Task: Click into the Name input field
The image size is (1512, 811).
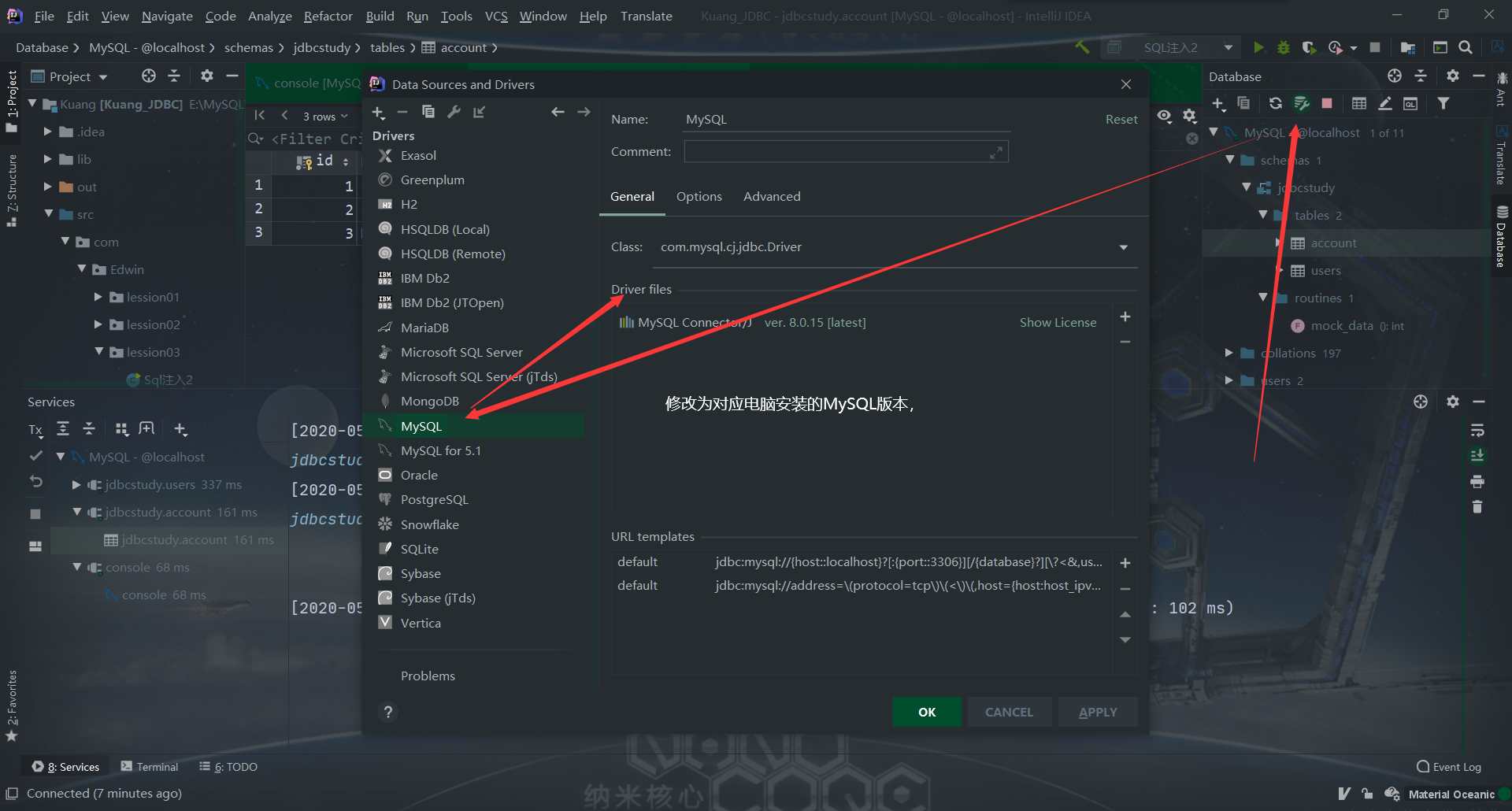Action: (847, 120)
